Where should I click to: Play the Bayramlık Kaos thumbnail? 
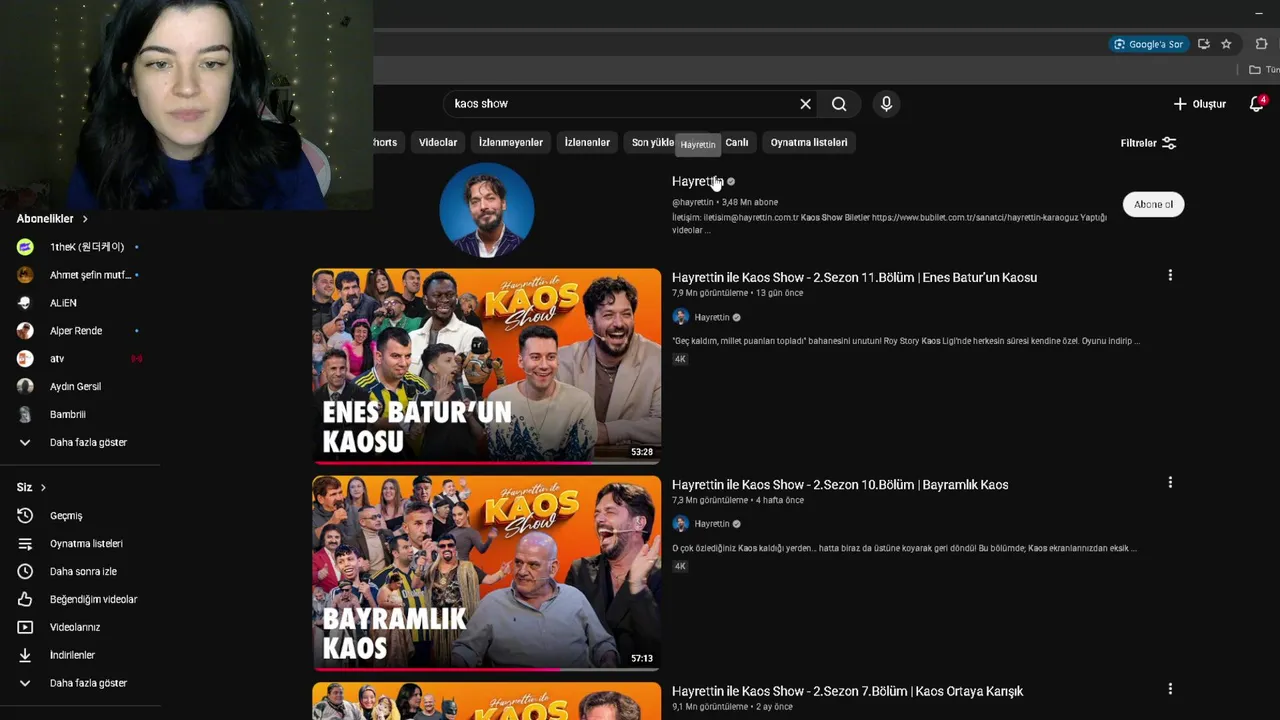tap(487, 573)
